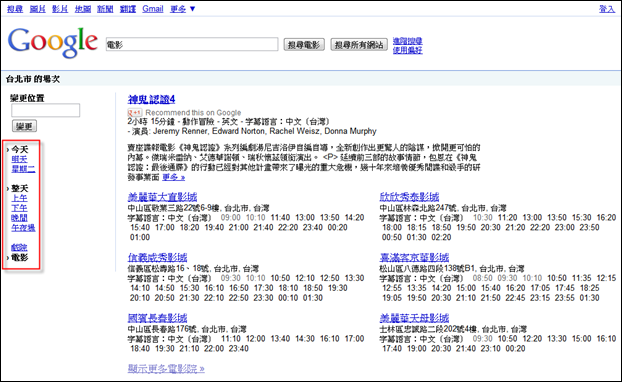Viewport: 622px width, 382px height.
Task: Open 地圖 in top navigation
Action: [83, 9]
